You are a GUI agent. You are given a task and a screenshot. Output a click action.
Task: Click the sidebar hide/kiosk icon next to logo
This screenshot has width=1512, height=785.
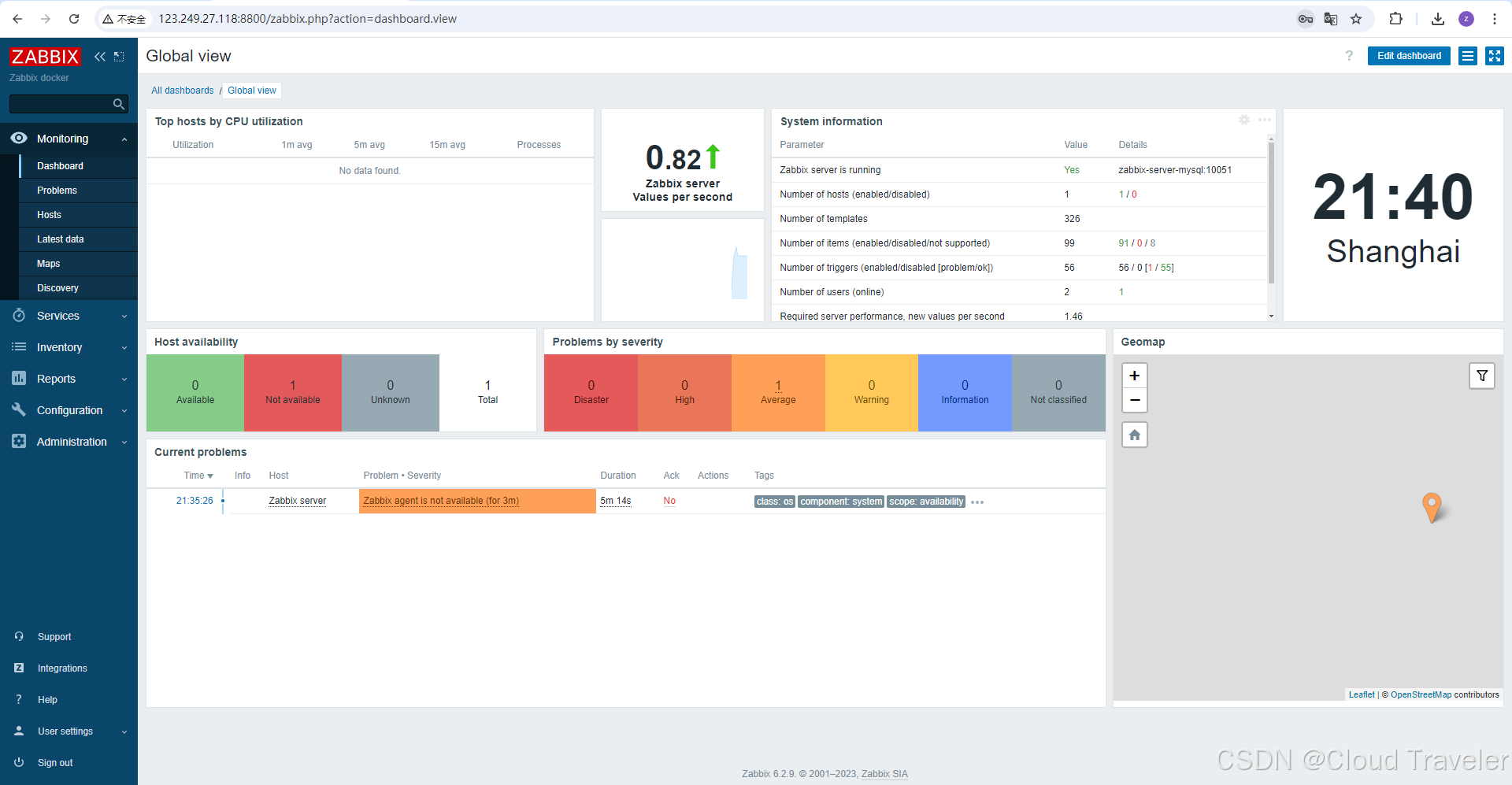tap(119, 57)
